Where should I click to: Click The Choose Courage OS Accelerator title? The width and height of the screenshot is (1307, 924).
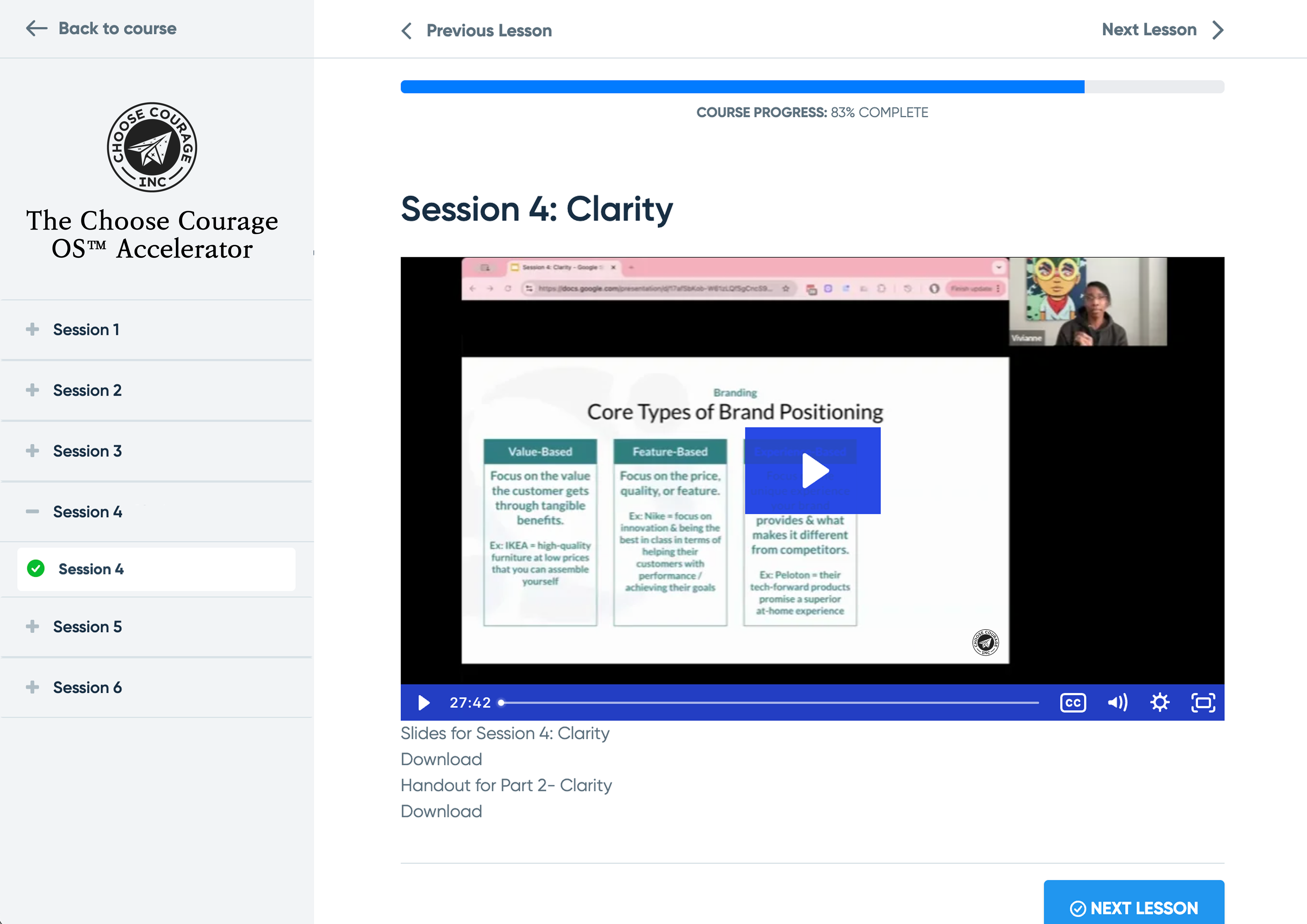pos(152,235)
